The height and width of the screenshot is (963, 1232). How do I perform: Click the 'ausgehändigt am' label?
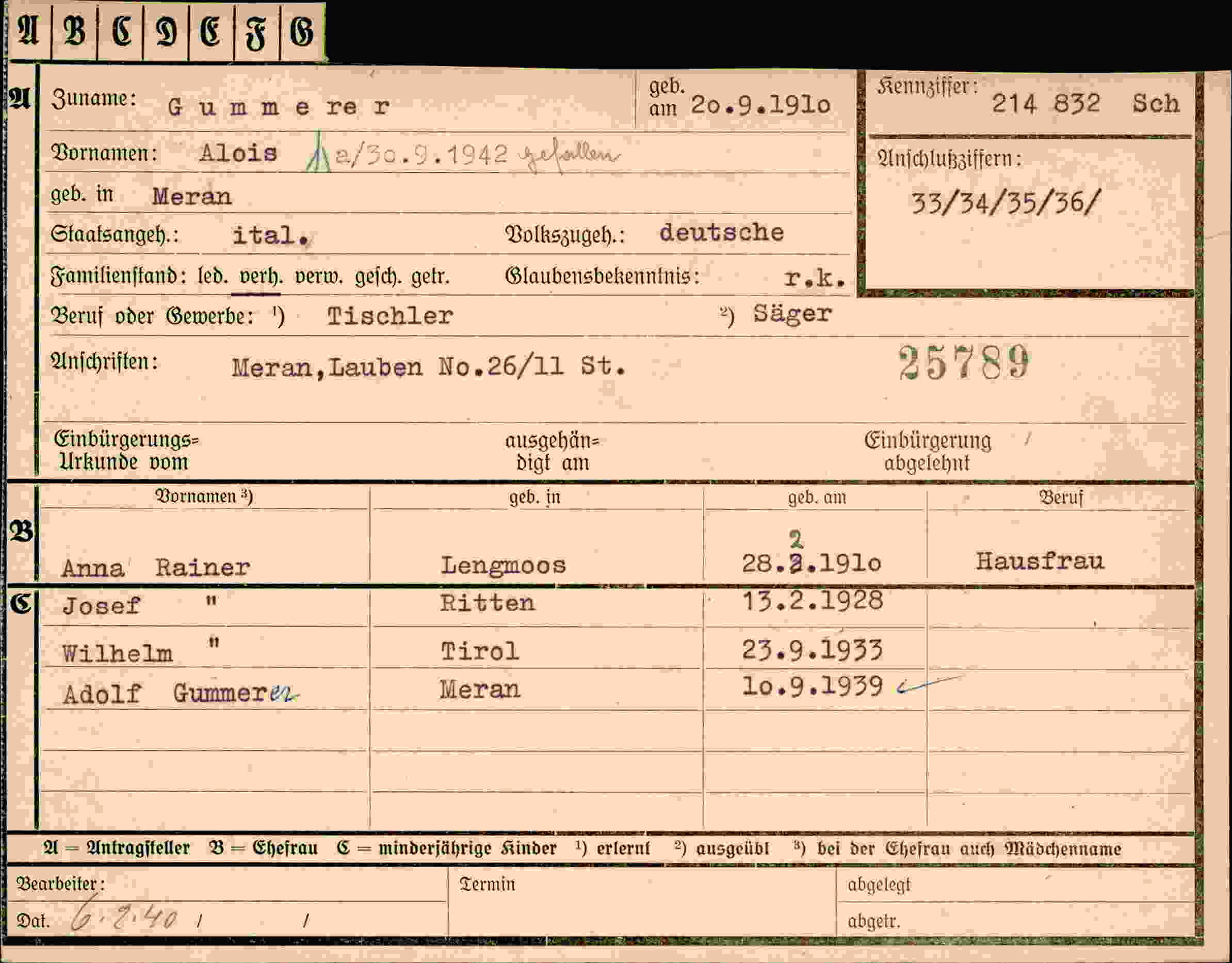tap(552, 452)
